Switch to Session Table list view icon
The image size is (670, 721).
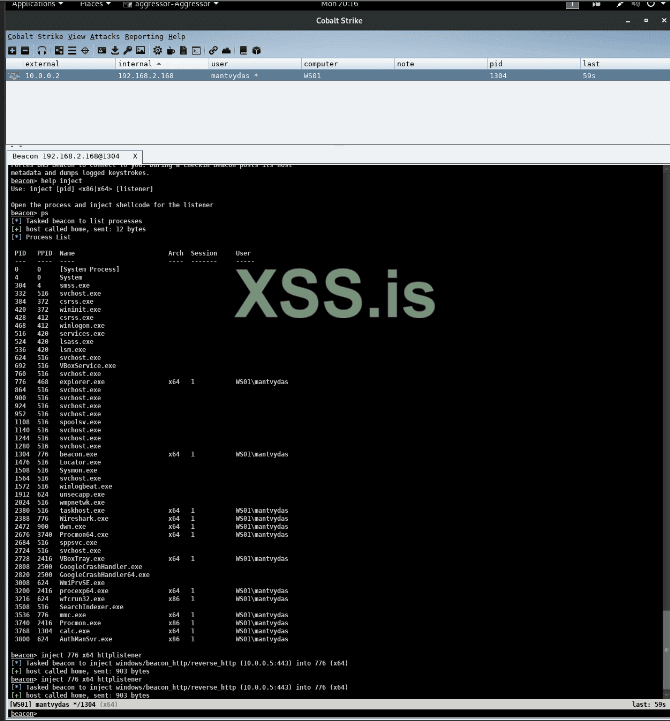coord(72,51)
